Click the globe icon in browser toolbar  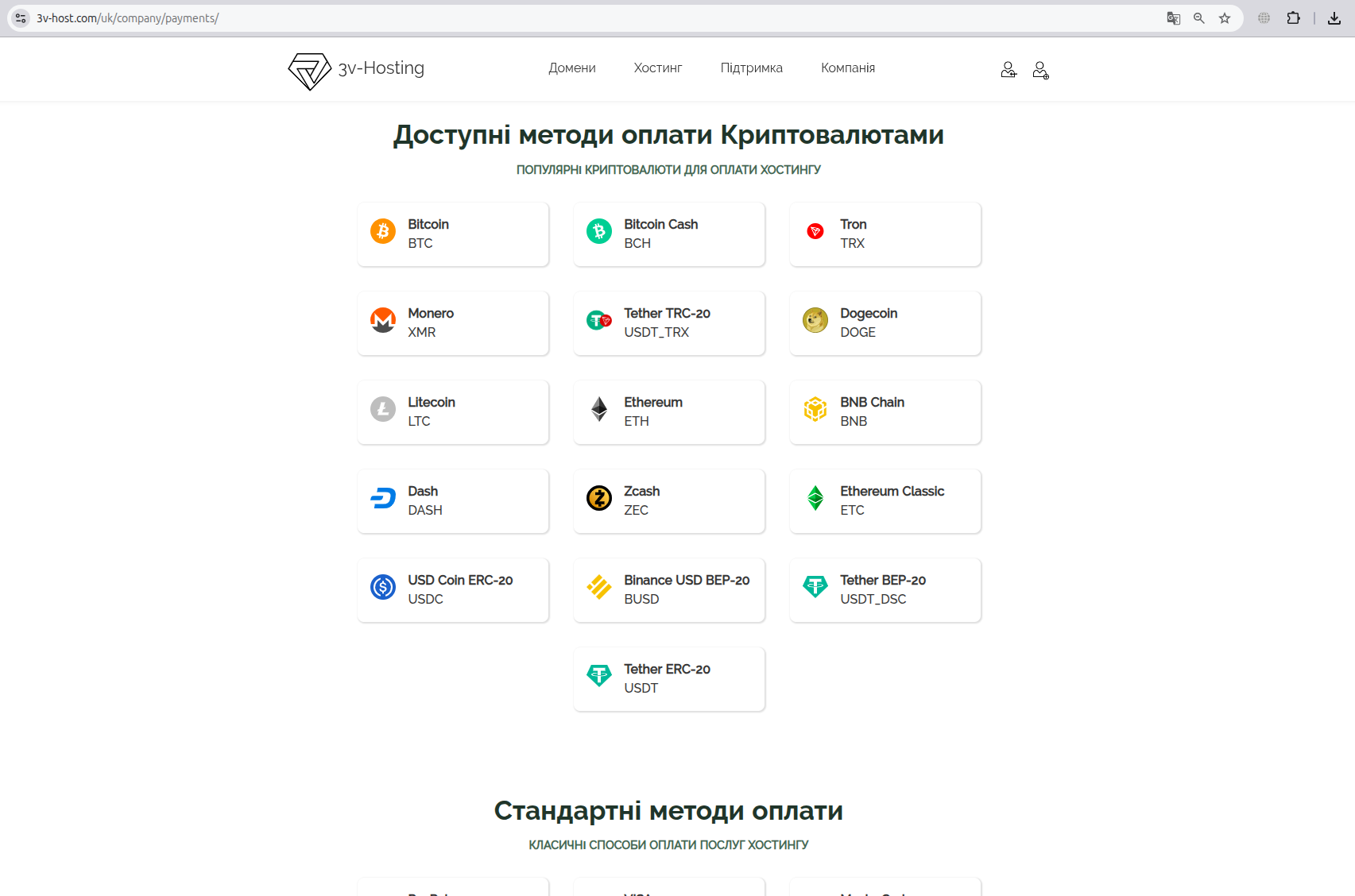(x=1264, y=18)
